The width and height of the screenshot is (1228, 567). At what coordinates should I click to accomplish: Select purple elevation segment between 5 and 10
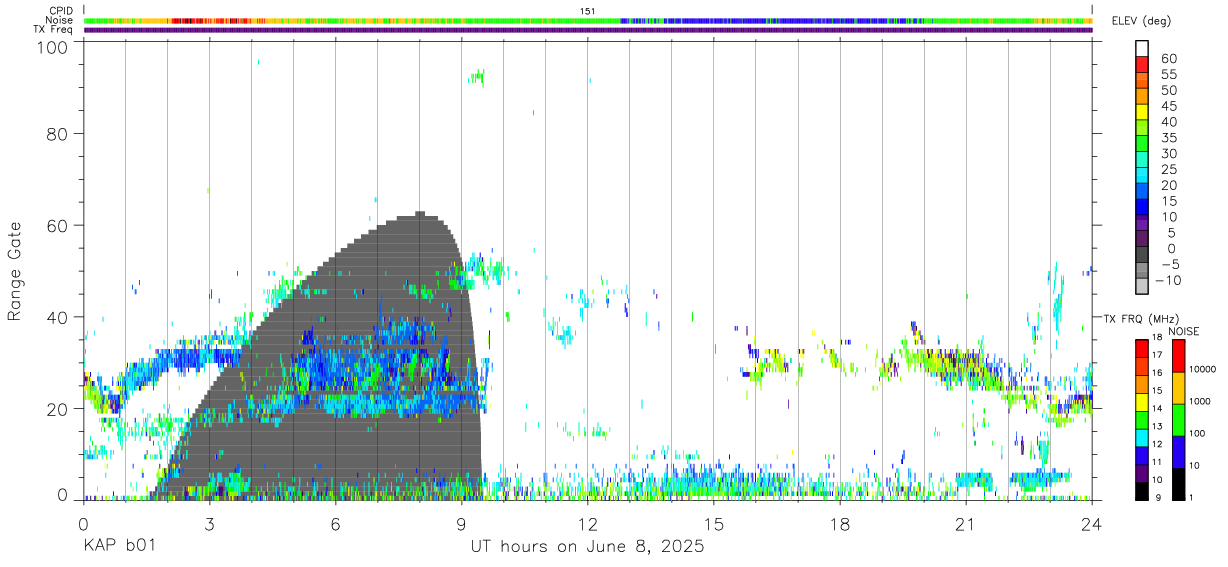tap(1142, 222)
